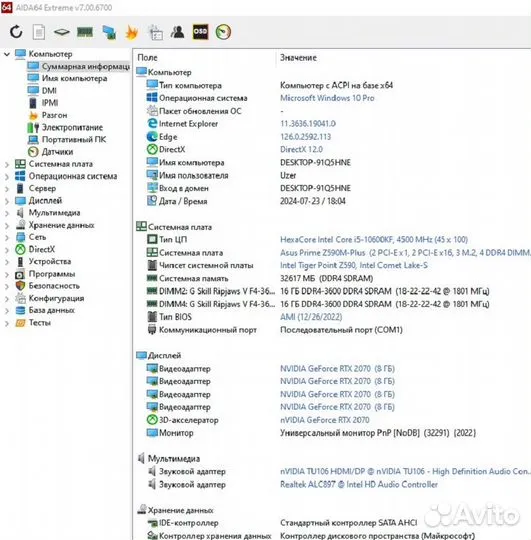Open the OSD panel icon
The image size is (531, 540).
click(200, 32)
